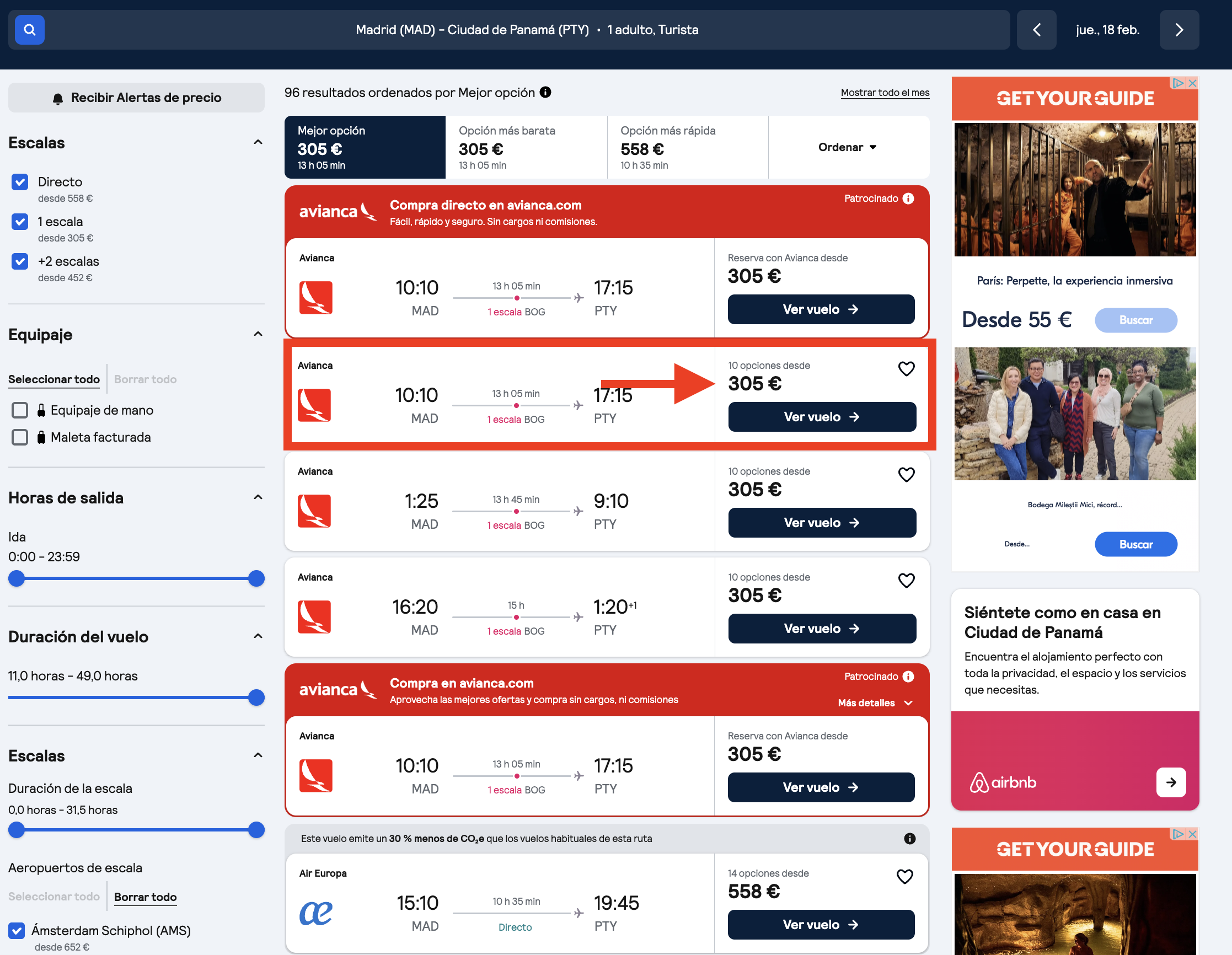Click AdChoices icon on top GetYourGuide ad
The width and height of the screenshot is (1232, 955).
(1178, 83)
